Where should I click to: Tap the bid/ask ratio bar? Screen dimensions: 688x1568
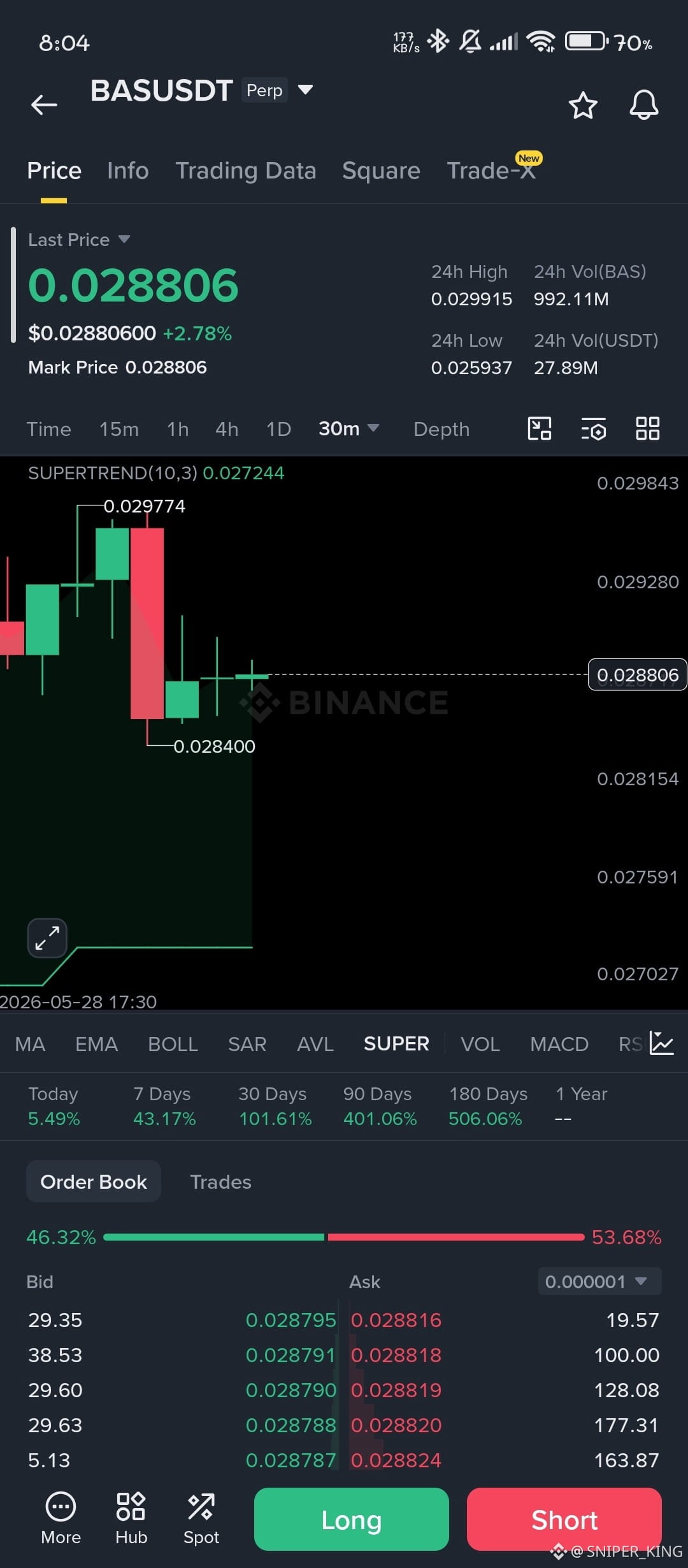point(344,1237)
